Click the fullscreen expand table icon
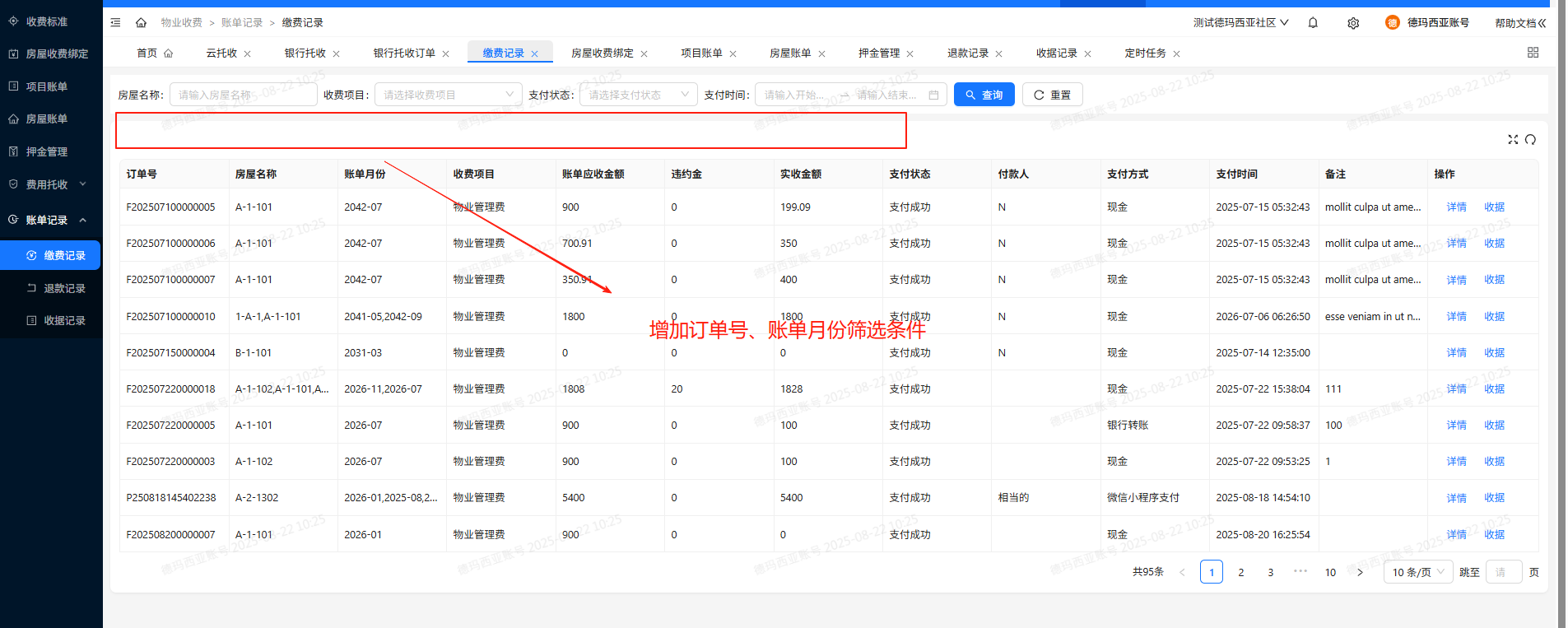Viewport: 1568px width, 628px height. [1513, 140]
